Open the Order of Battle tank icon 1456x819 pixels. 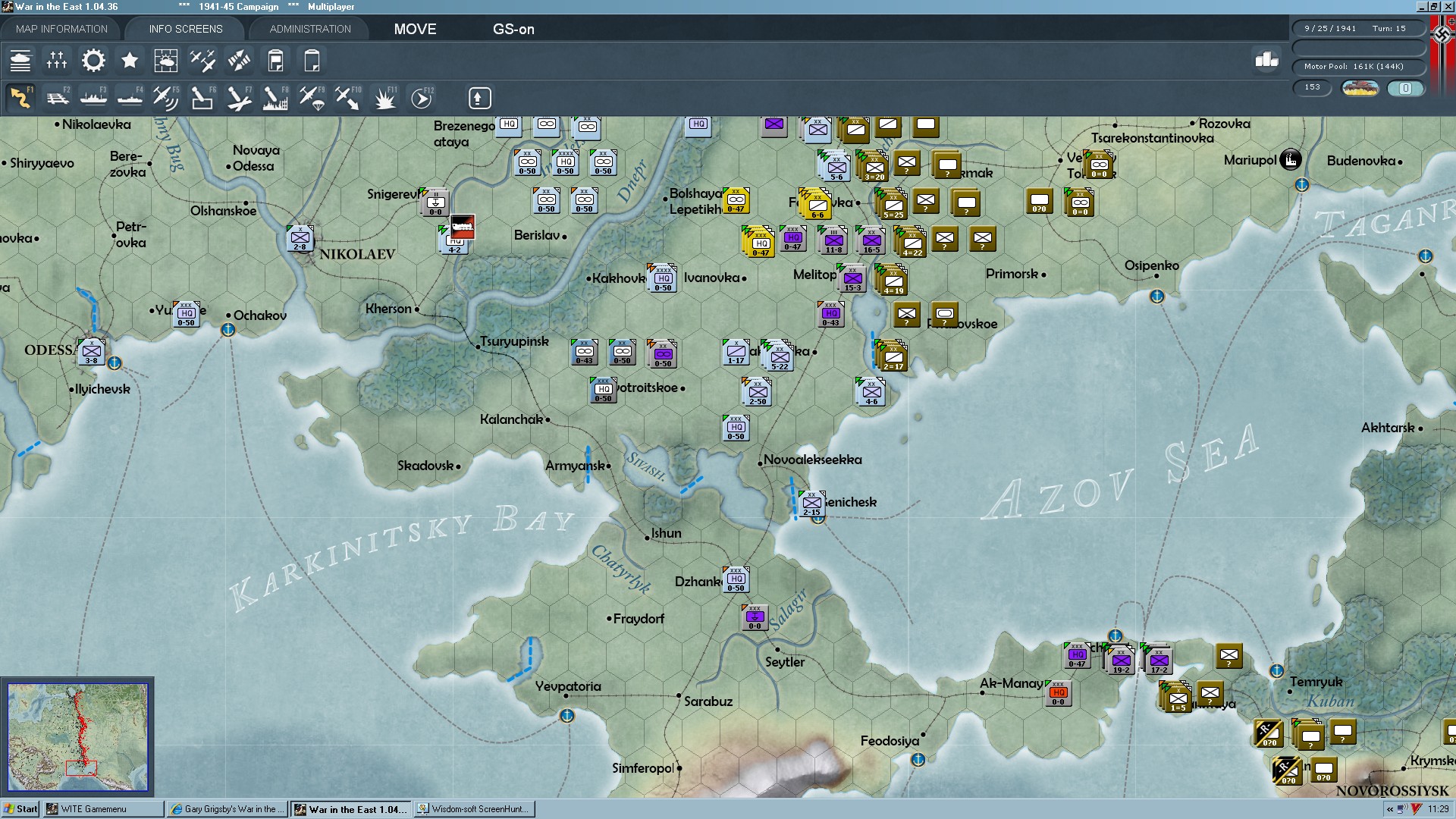click(x=20, y=61)
